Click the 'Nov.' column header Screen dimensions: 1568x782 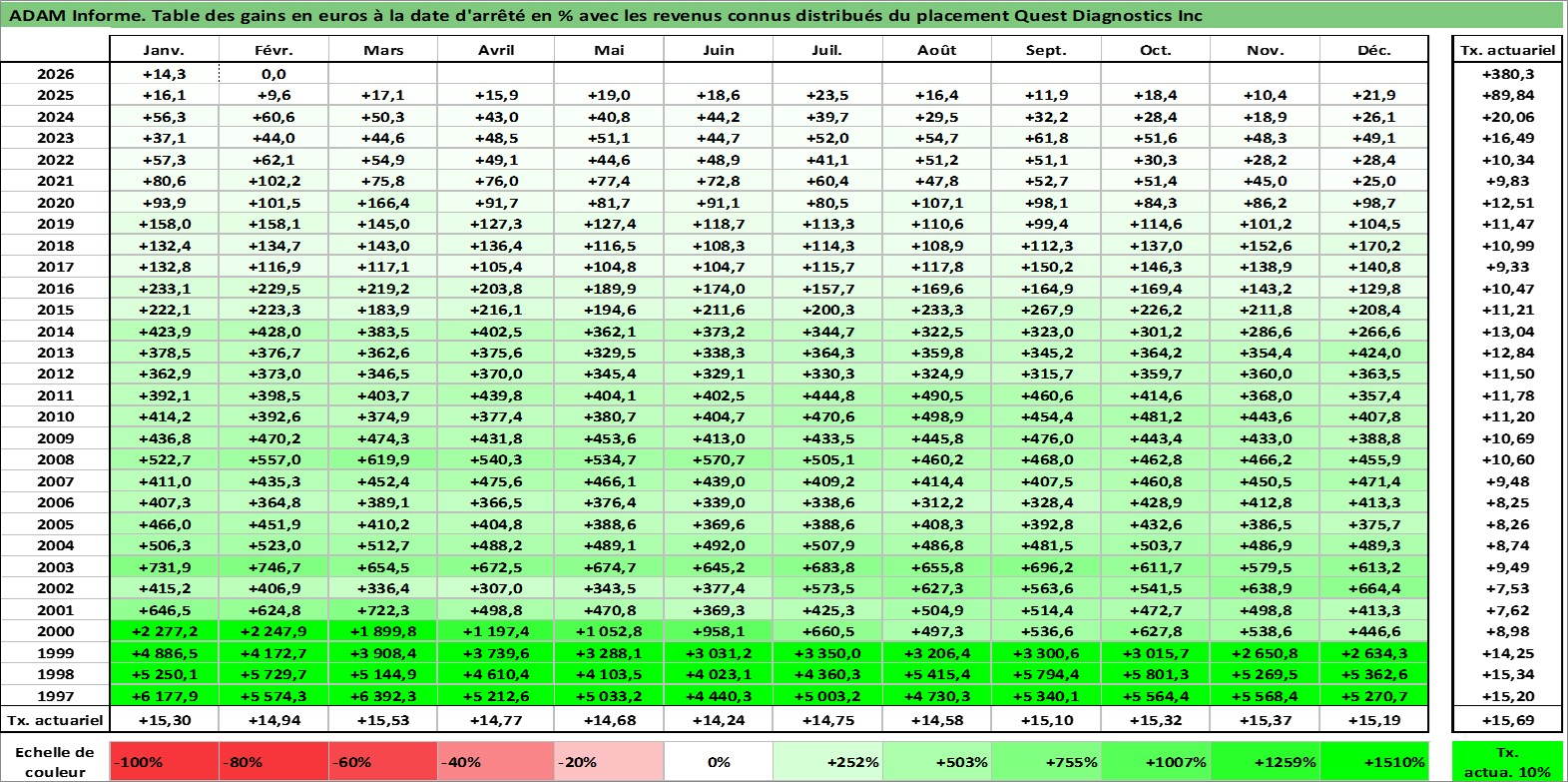pyautogui.click(x=1265, y=50)
